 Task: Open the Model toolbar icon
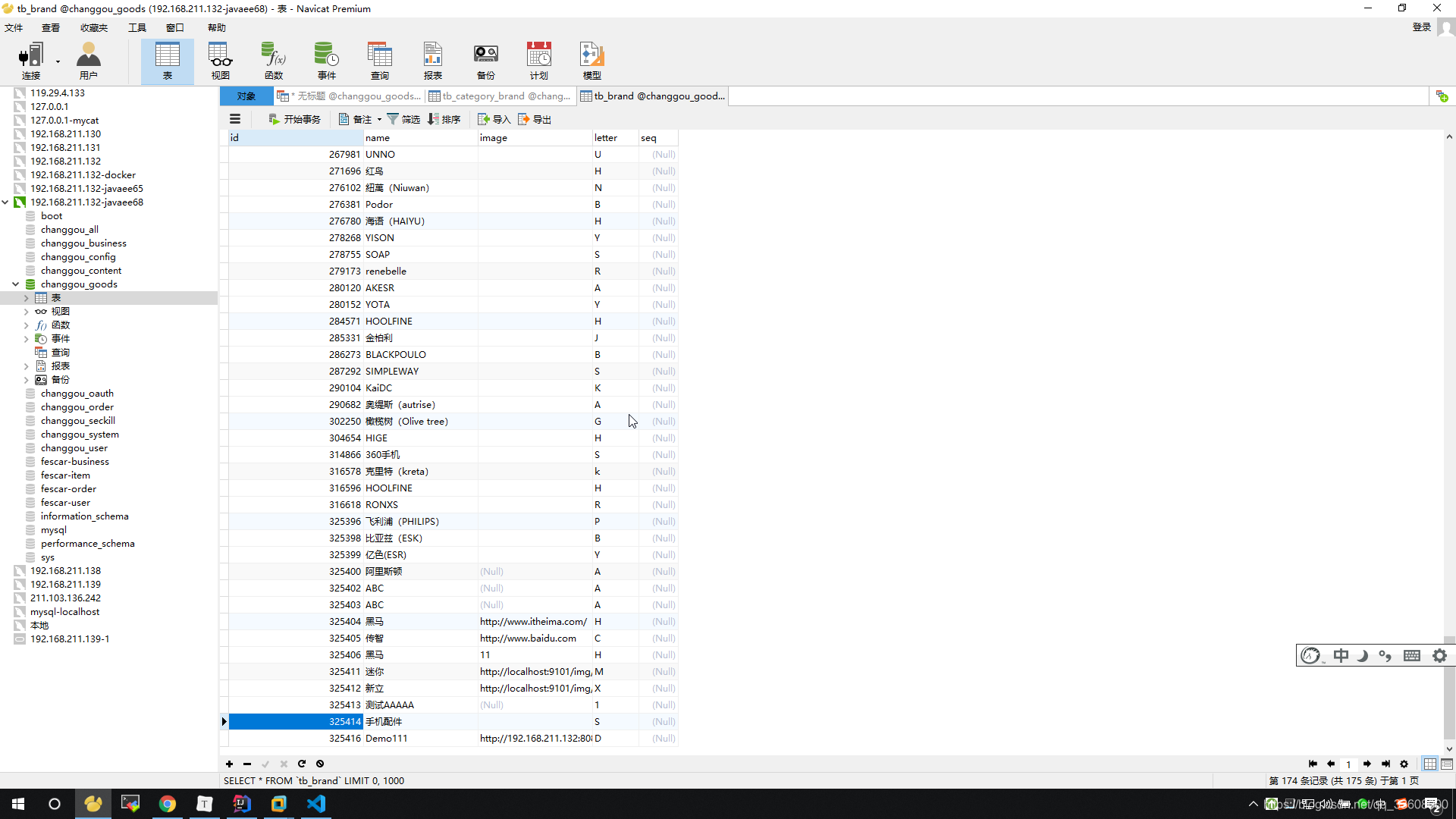click(x=592, y=61)
